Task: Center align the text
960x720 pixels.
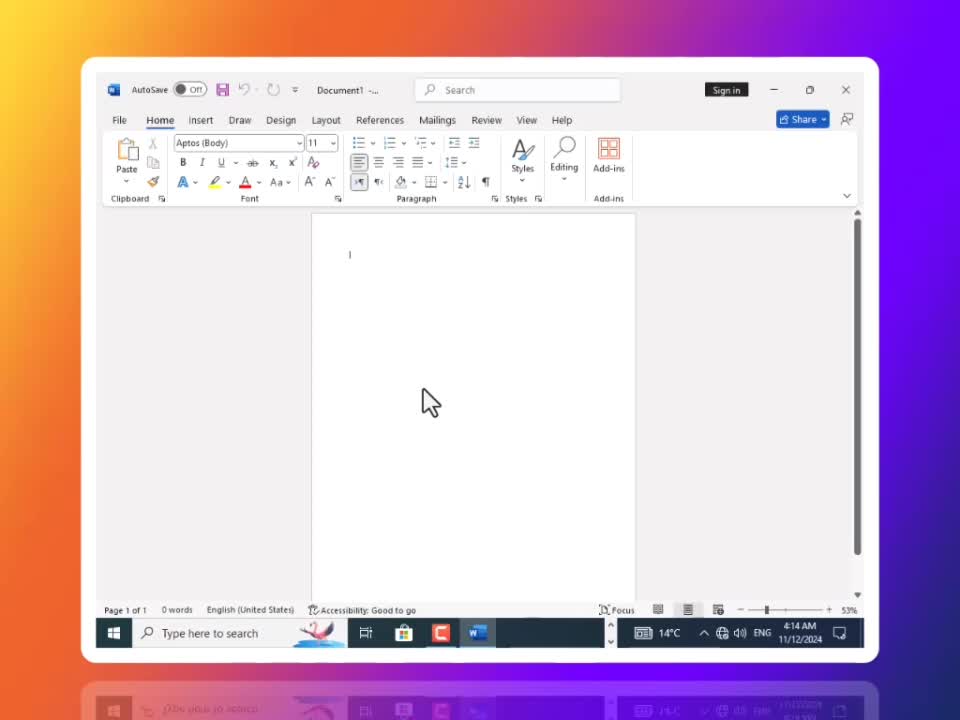Action: [379, 162]
